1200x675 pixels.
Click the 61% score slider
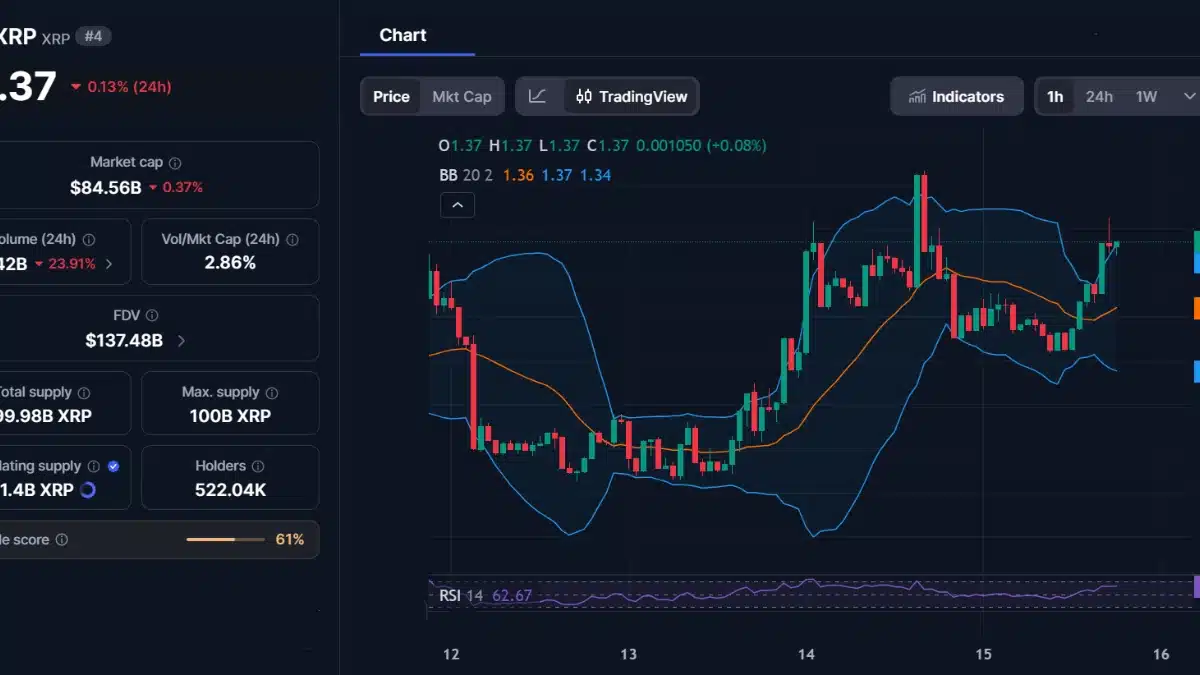(225, 539)
